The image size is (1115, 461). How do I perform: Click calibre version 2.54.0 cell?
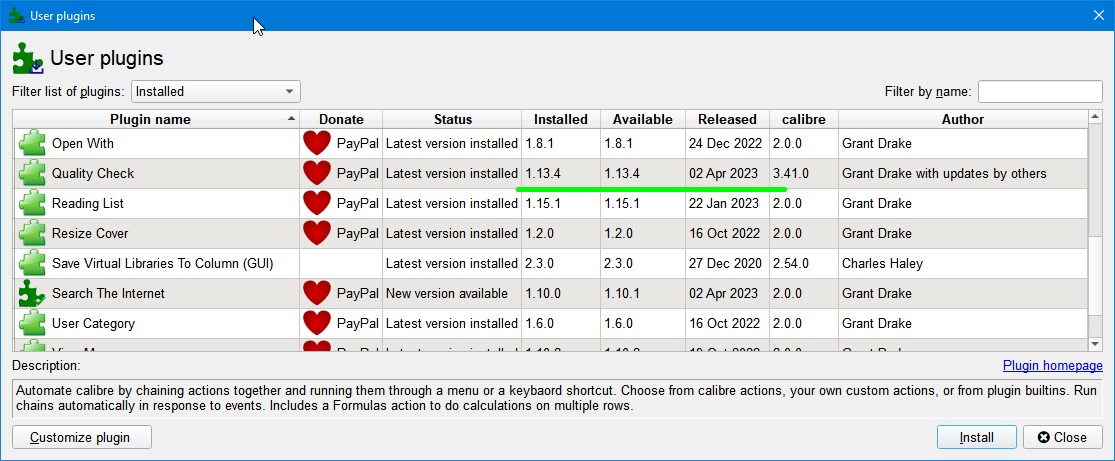pos(804,263)
